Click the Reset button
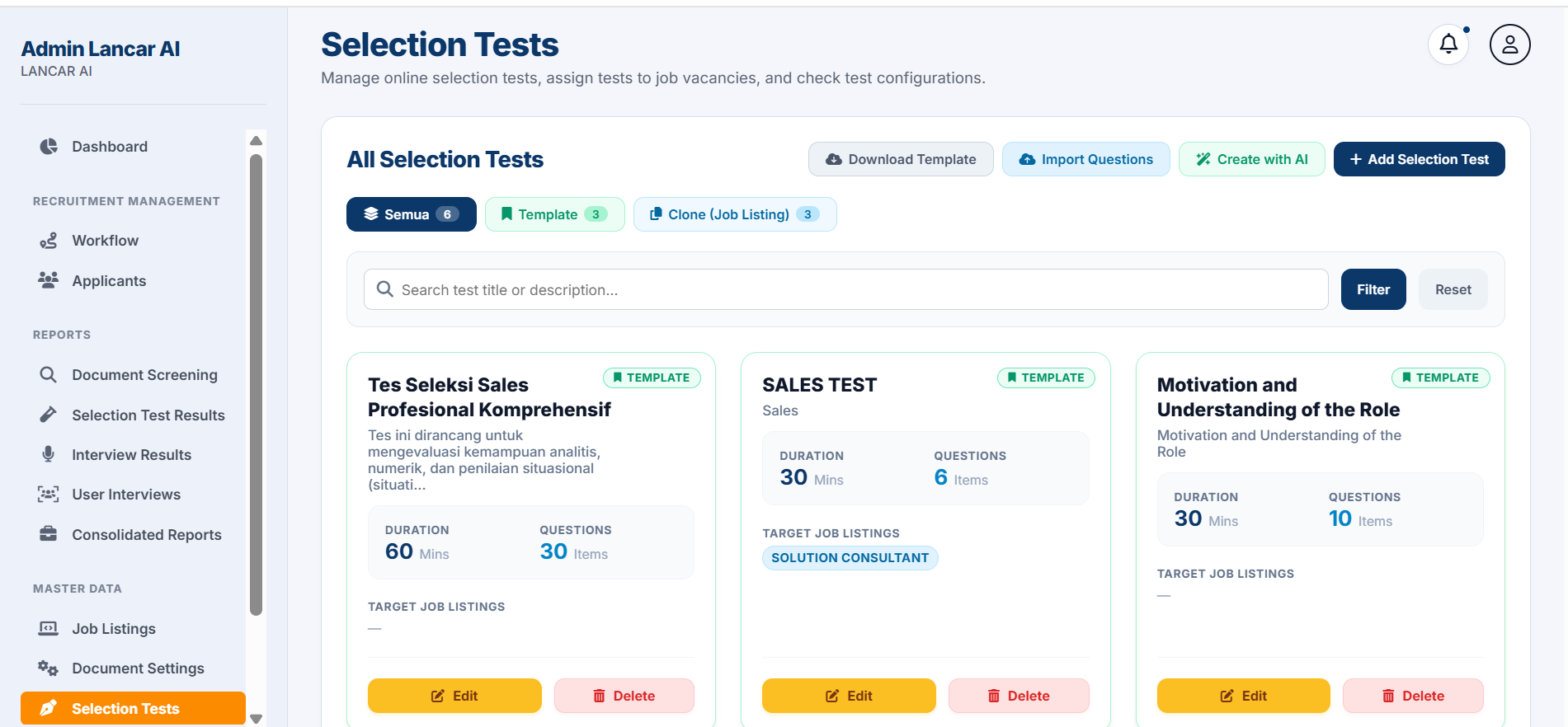Viewport: 1568px width, 727px height. click(1453, 289)
